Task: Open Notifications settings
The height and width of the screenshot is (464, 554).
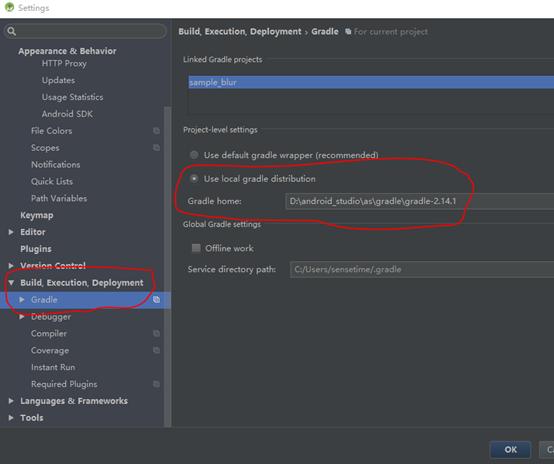Action: pyautogui.click(x=55, y=165)
